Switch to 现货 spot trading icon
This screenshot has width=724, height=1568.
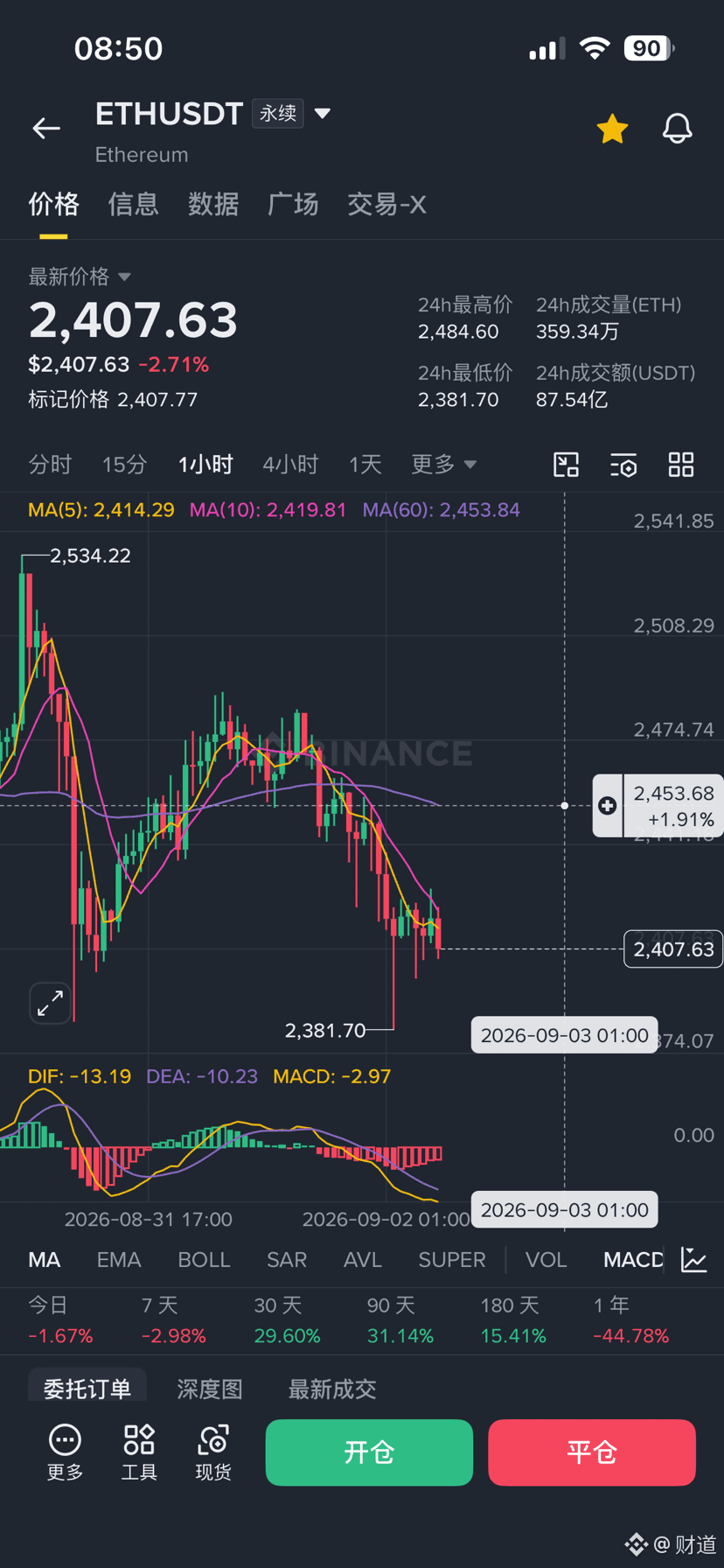click(213, 1452)
